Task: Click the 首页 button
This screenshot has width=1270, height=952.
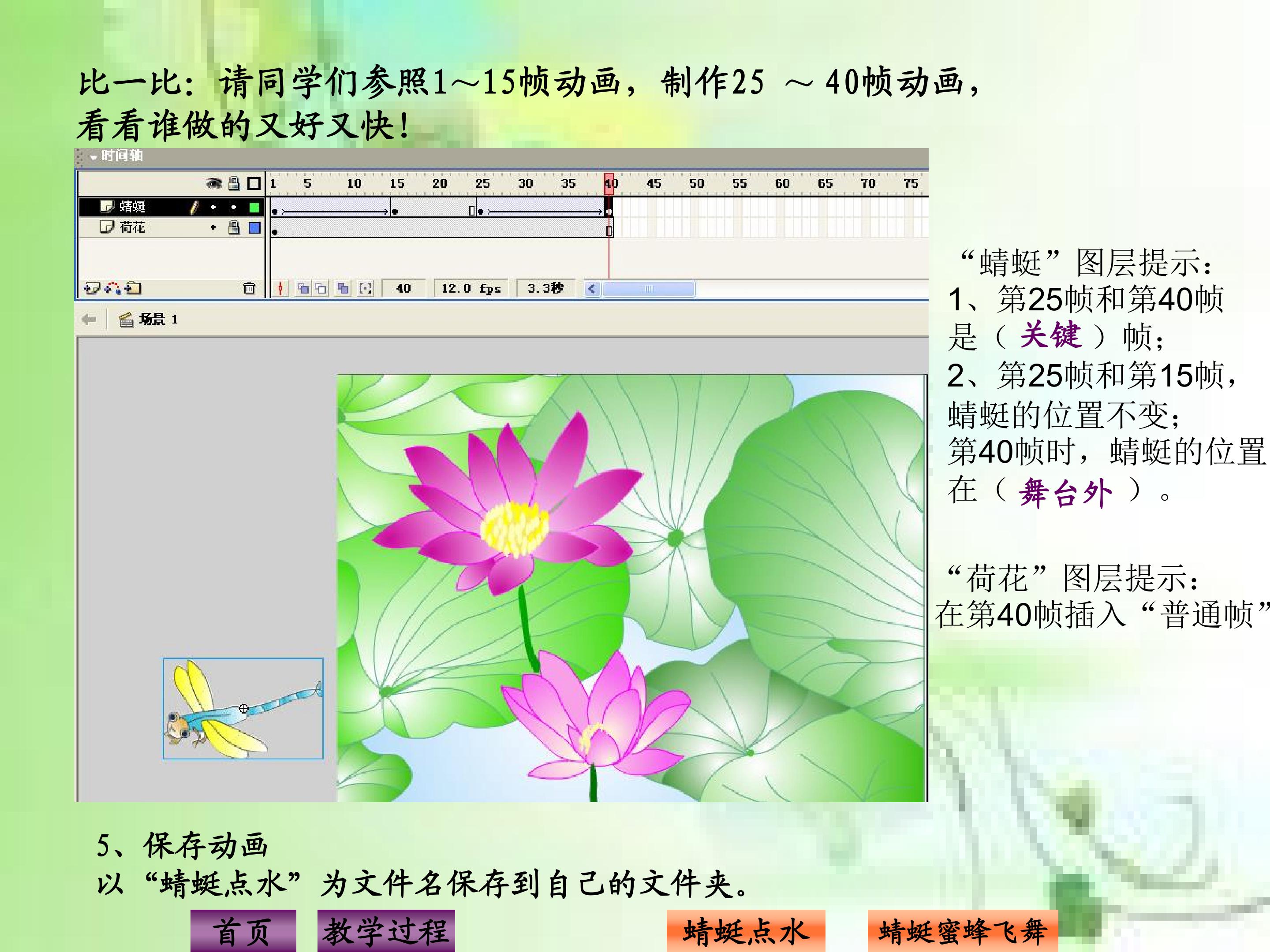Action: tap(243, 931)
